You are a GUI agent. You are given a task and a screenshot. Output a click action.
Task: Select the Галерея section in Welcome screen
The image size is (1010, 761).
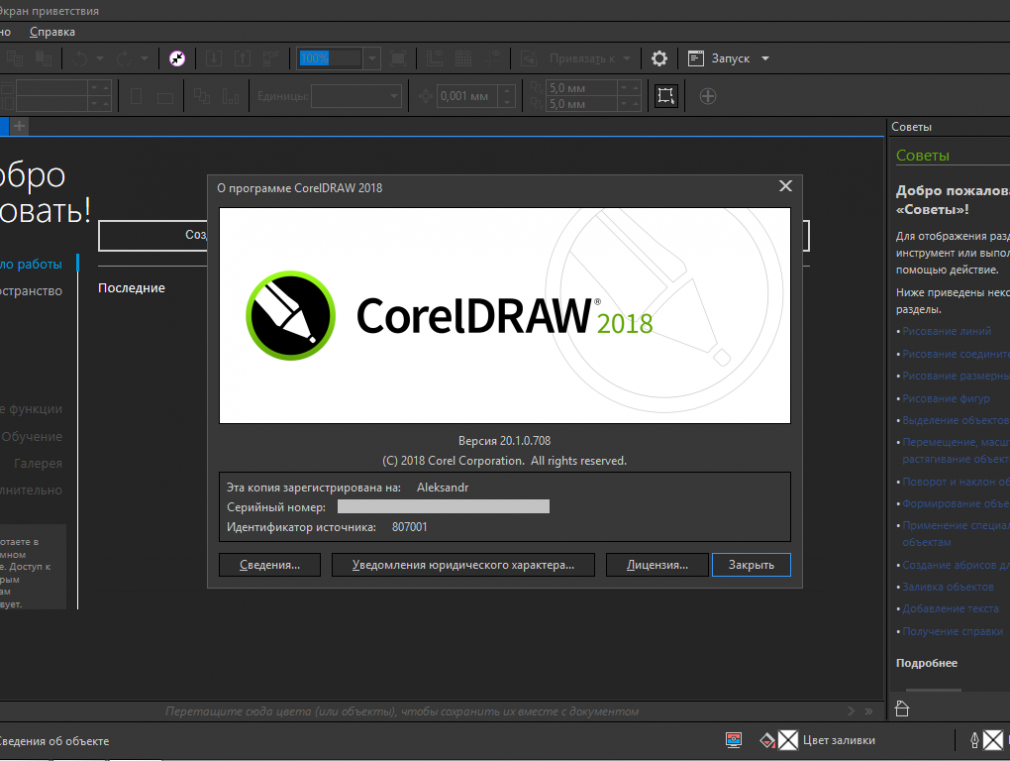38,463
